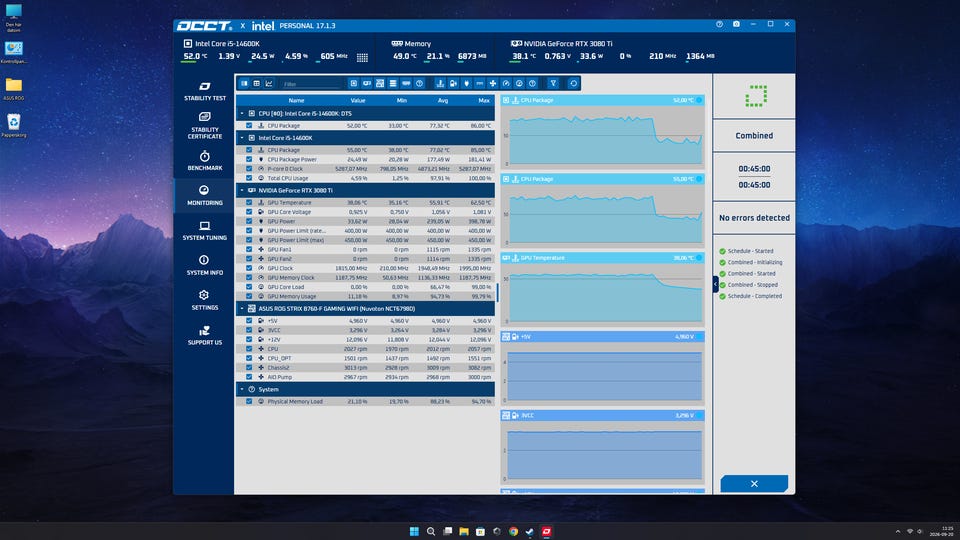Viewport: 960px width, 540px height.
Task: Collapse NVIDIA GeForce RTX 3080 Ti sensor group
Action: (x=242, y=190)
